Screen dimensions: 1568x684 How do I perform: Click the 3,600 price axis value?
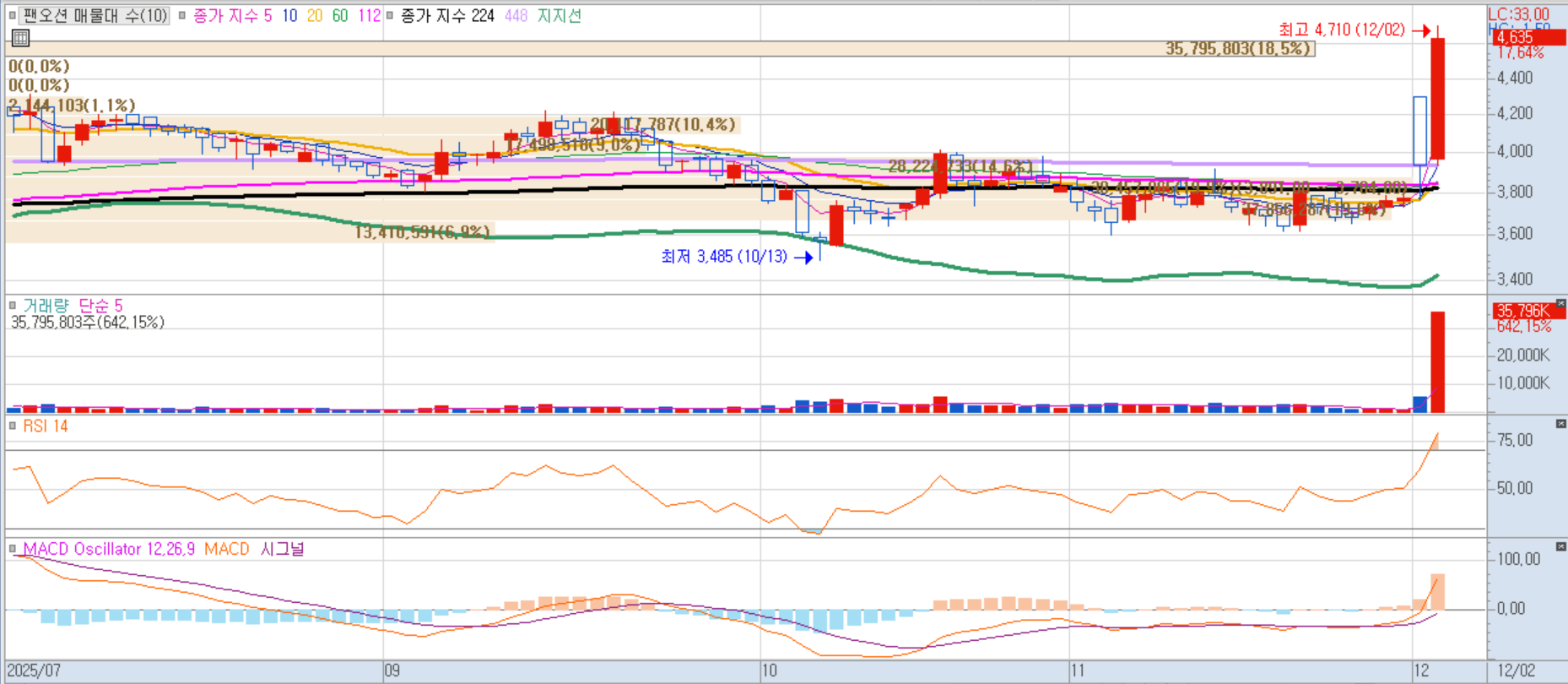(x=1515, y=233)
